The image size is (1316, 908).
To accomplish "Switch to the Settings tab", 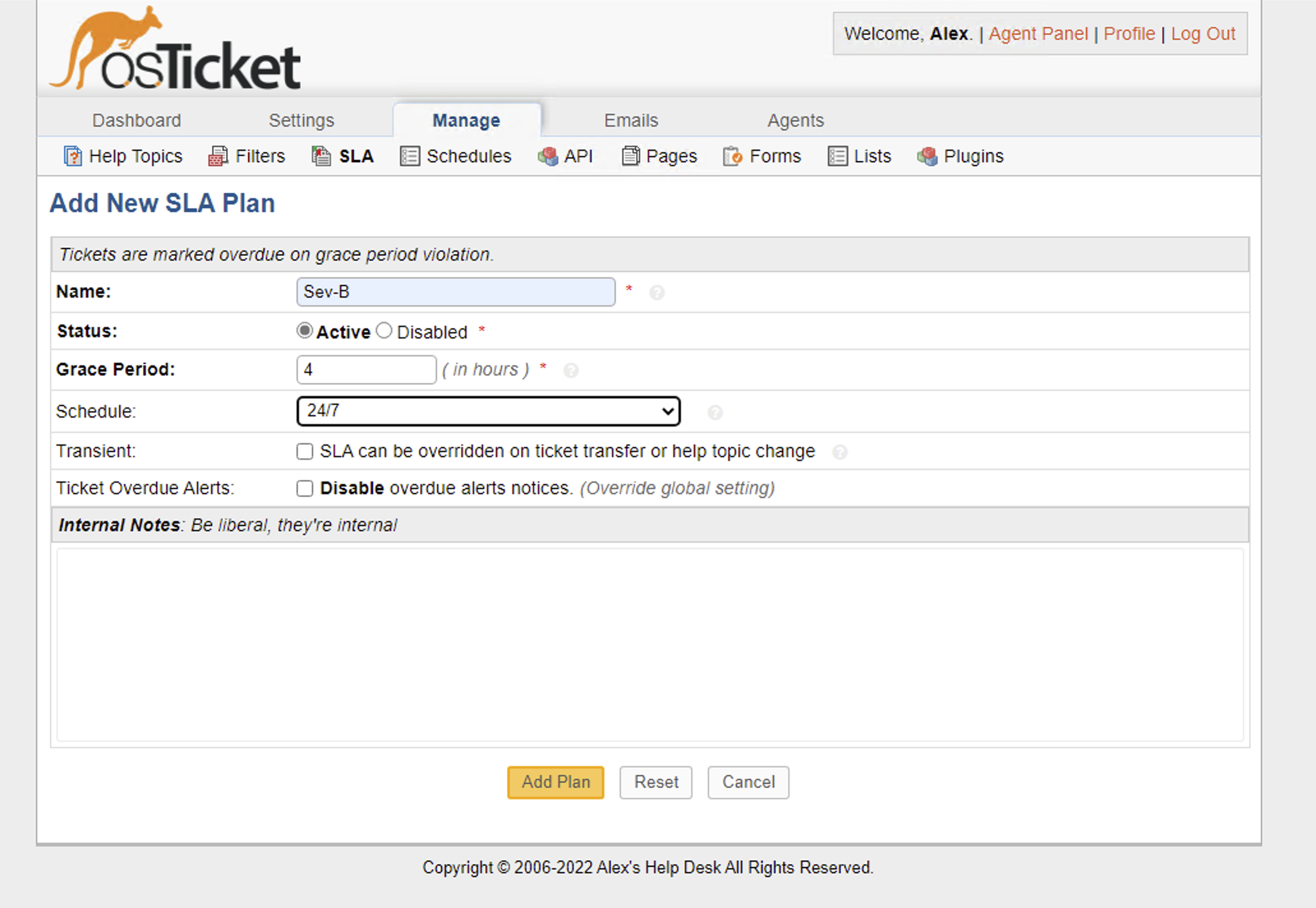I will (x=301, y=120).
